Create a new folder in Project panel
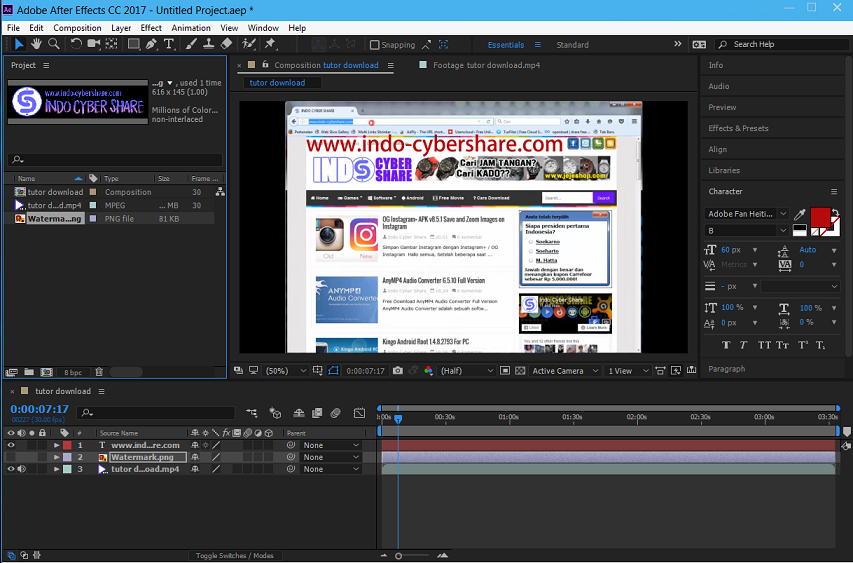Viewport: 853px width, 563px height. 29,372
